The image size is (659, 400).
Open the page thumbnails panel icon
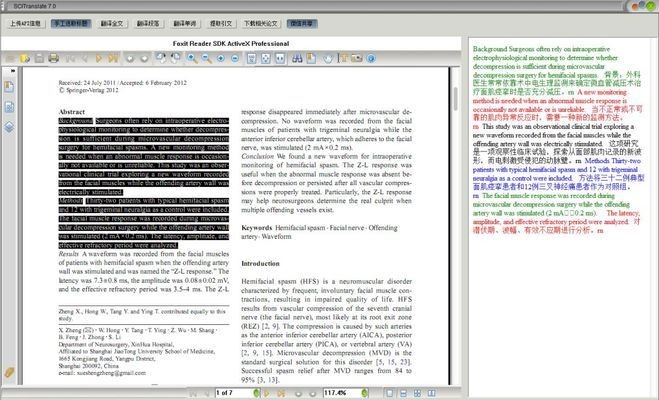[x=10, y=105]
